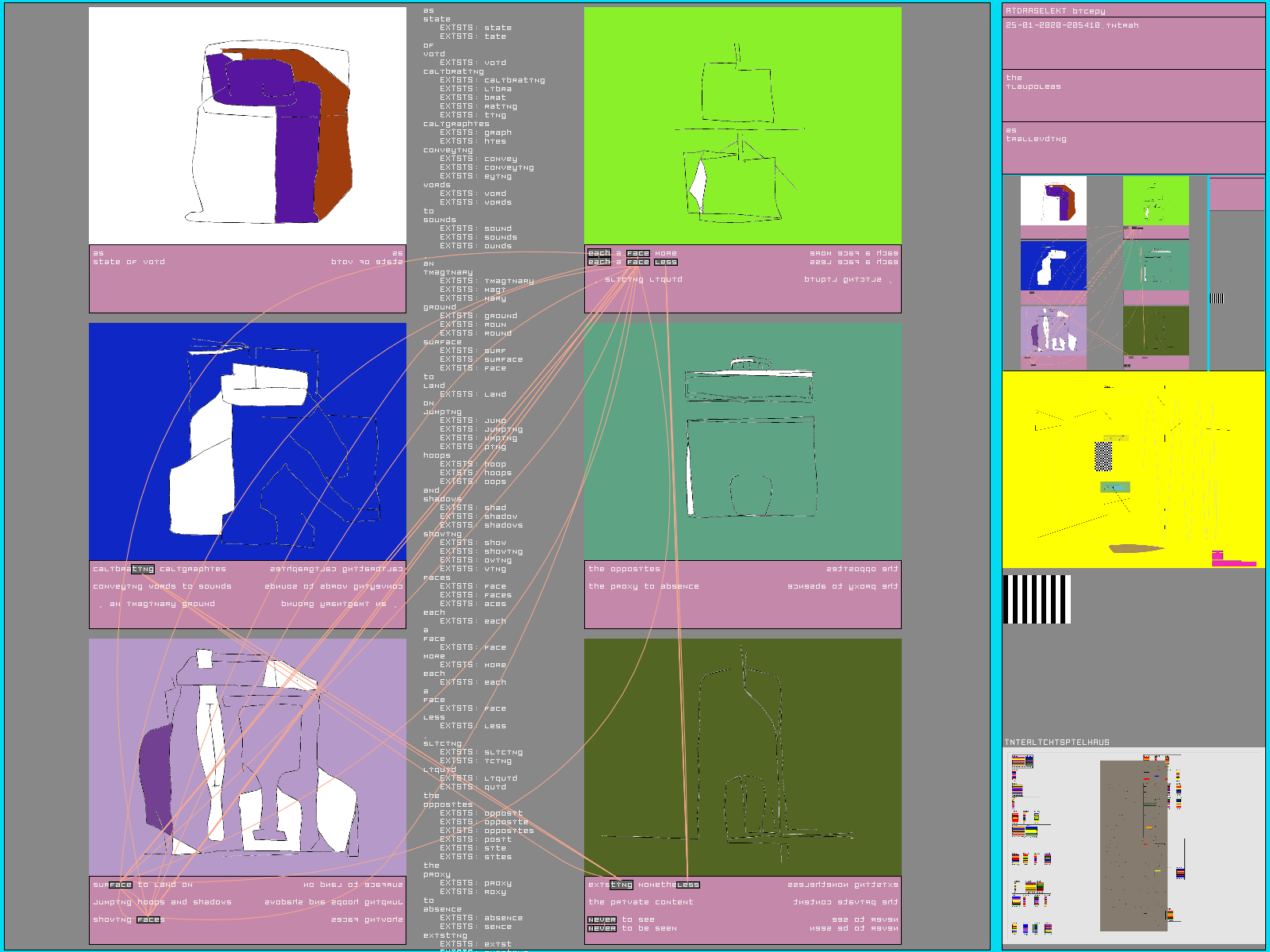
Task: Click the magenta bar in the yellow panel
Action: tap(1233, 563)
